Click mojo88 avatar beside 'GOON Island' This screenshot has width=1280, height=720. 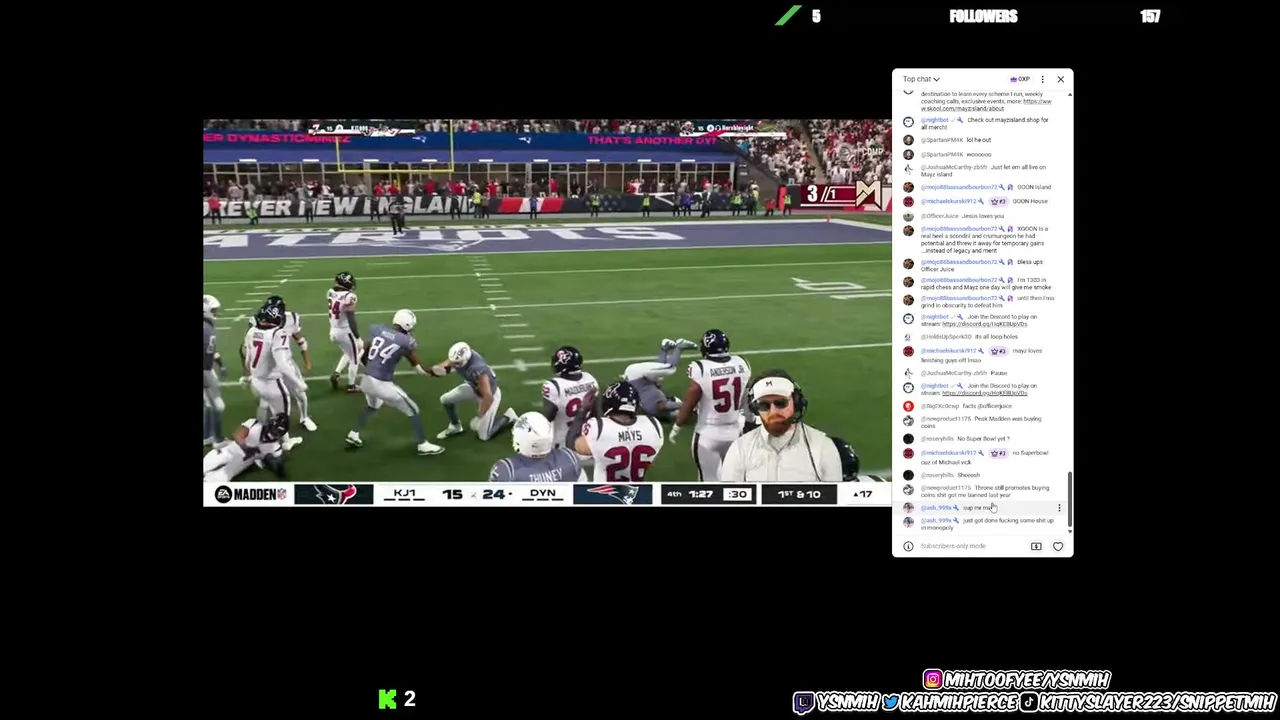pyautogui.click(x=908, y=187)
